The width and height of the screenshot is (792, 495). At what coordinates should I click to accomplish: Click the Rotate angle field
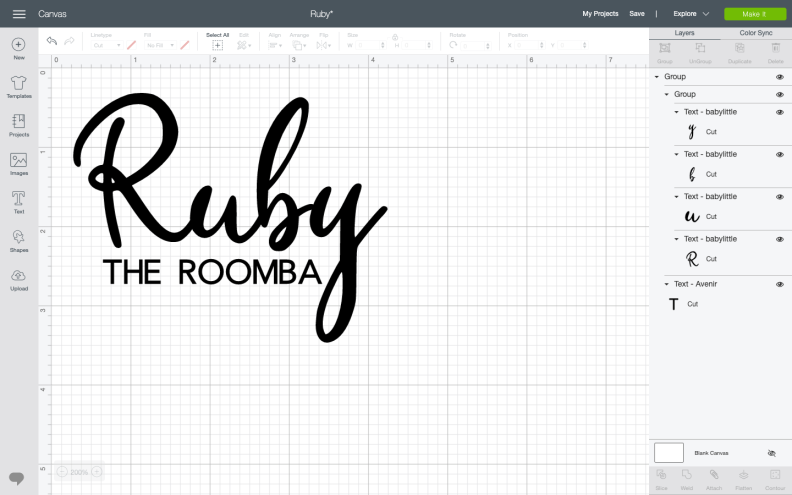pyautogui.click(x=475, y=45)
